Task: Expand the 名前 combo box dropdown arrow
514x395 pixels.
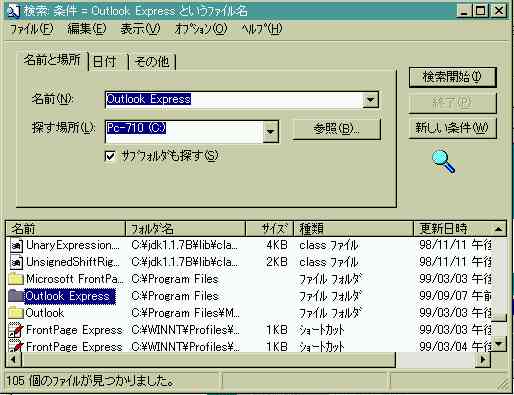Action: pos(370,99)
